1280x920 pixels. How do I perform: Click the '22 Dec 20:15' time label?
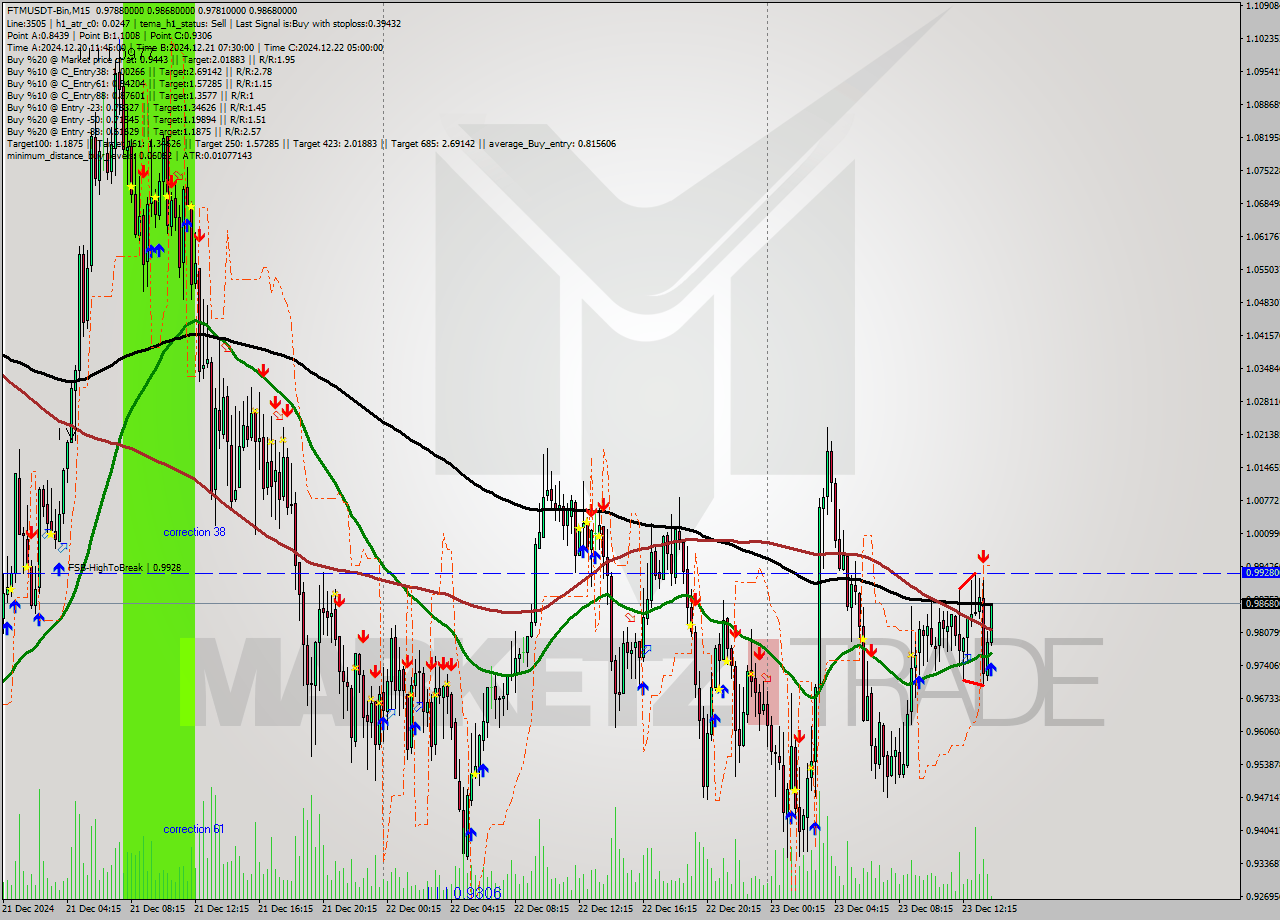[x=733, y=909]
